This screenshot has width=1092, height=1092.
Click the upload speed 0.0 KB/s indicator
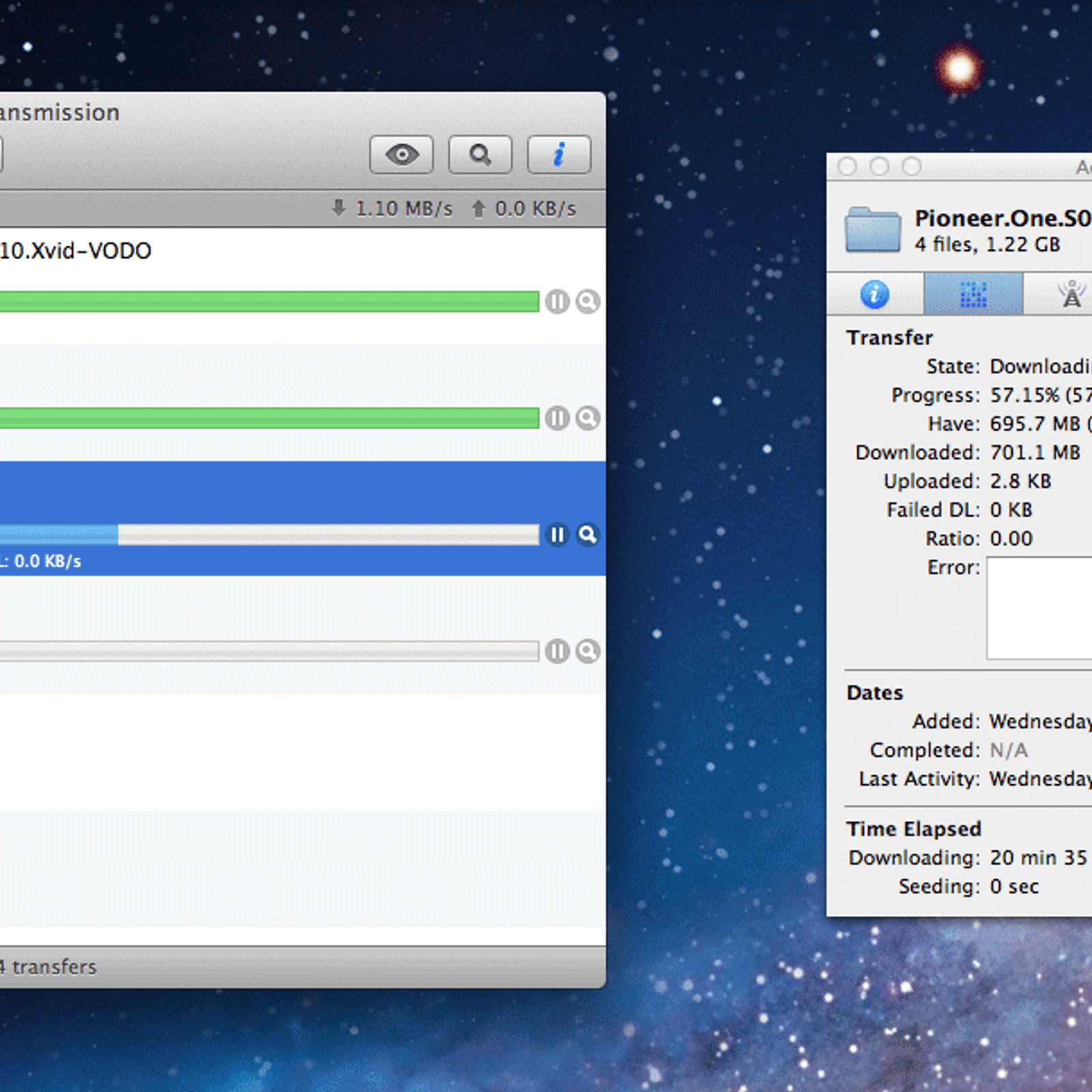(x=523, y=208)
